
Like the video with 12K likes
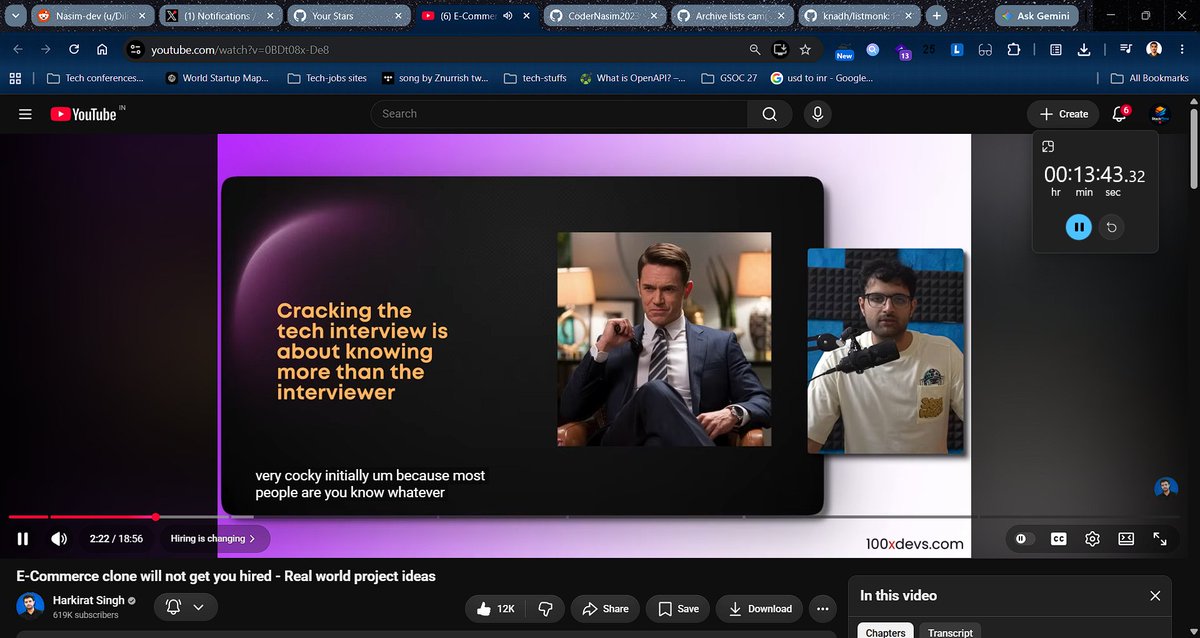coord(495,608)
